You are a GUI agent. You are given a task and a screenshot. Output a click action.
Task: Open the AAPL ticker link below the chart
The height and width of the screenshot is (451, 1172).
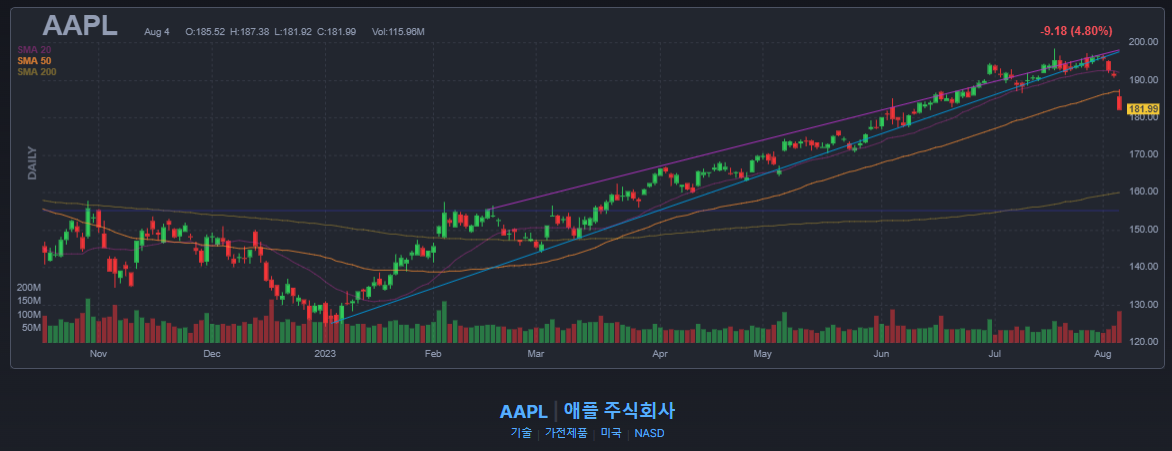(x=523, y=412)
